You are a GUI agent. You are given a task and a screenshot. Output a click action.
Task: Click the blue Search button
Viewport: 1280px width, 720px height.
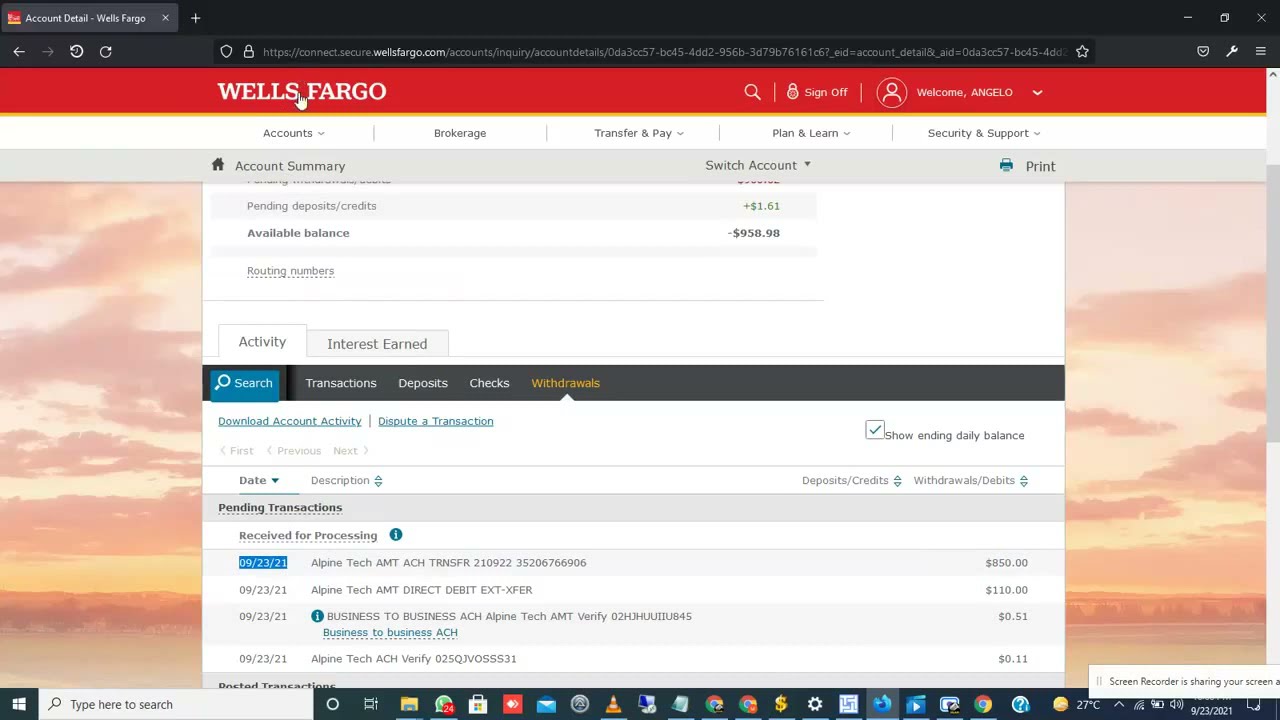[245, 383]
